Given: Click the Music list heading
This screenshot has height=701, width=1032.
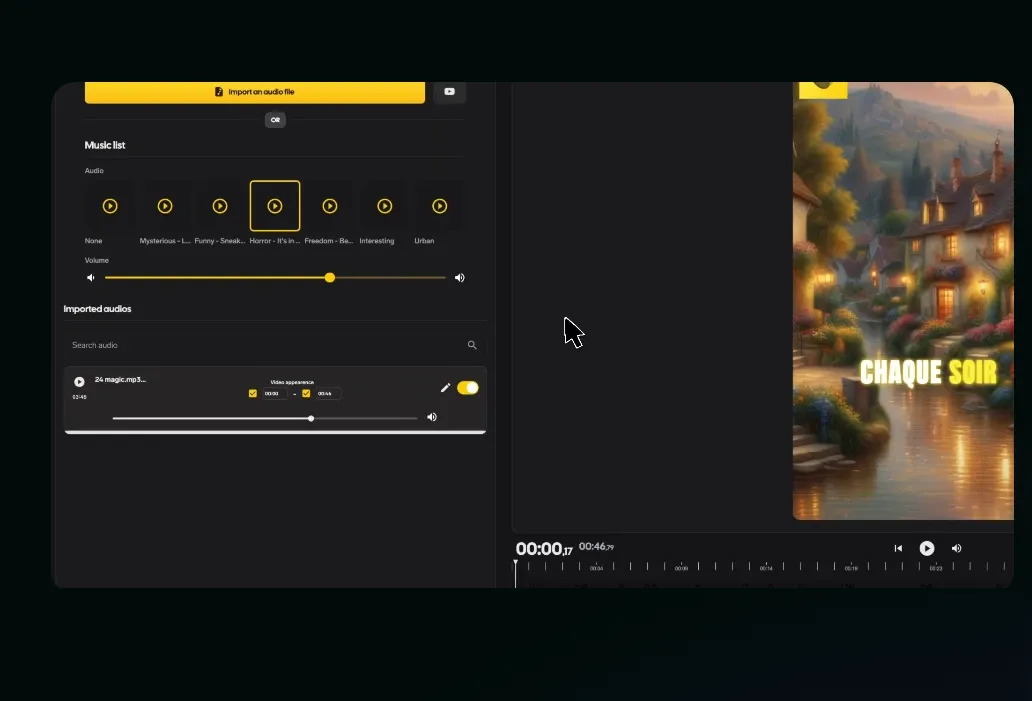Looking at the screenshot, I should [x=105, y=145].
